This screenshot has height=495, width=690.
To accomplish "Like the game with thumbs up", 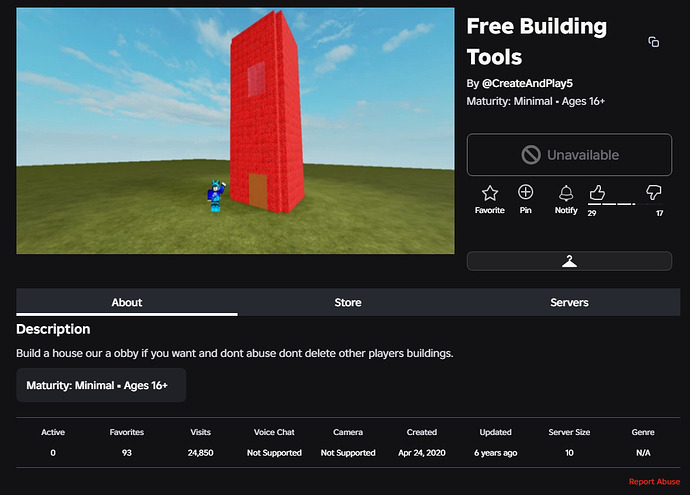I will [x=597, y=192].
